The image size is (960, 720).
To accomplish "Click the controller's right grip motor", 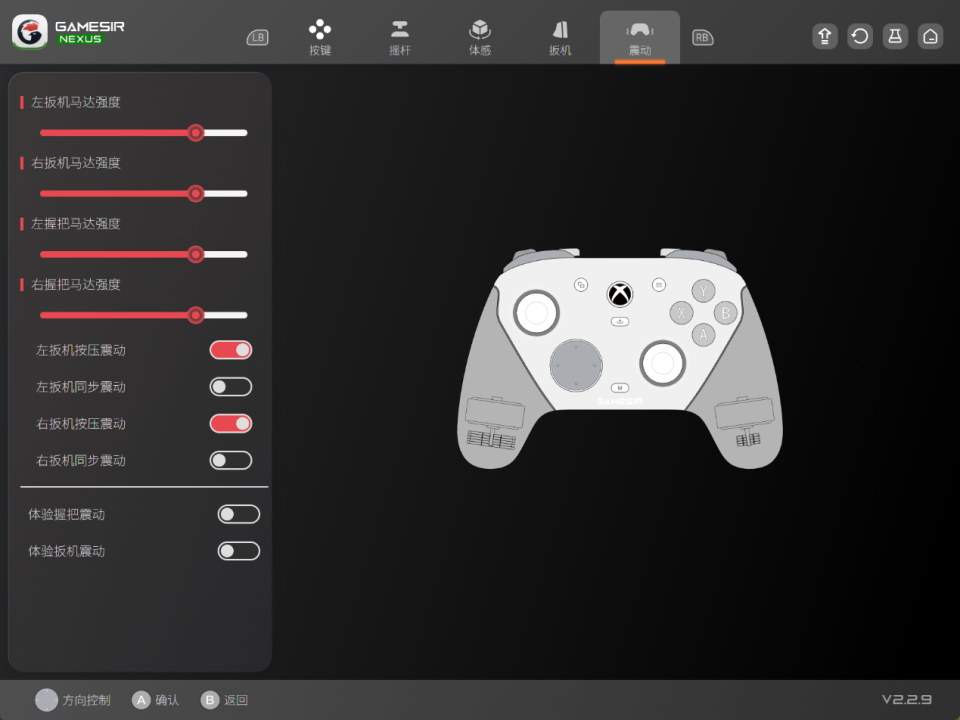I will (x=744, y=421).
